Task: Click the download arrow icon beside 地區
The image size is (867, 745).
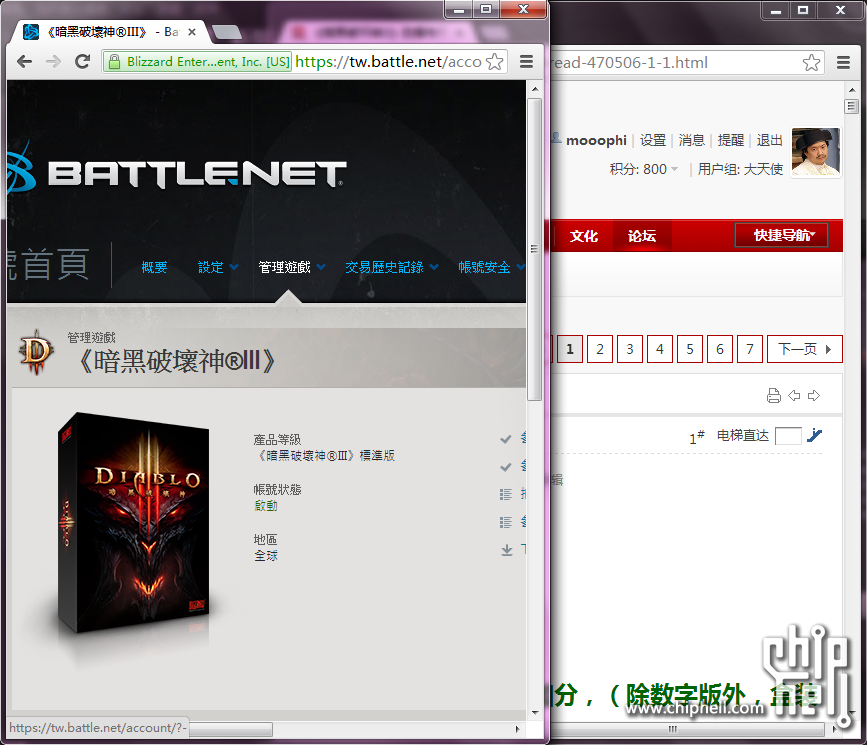Action: [506, 550]
